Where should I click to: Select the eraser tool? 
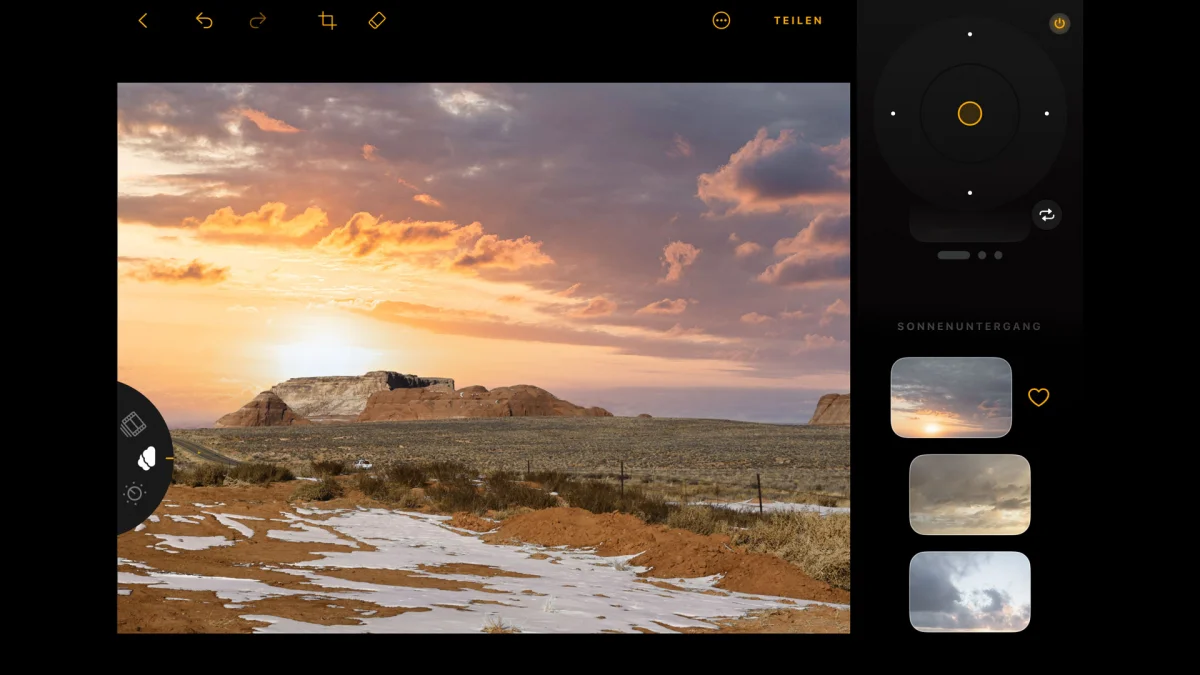point(377,20)
